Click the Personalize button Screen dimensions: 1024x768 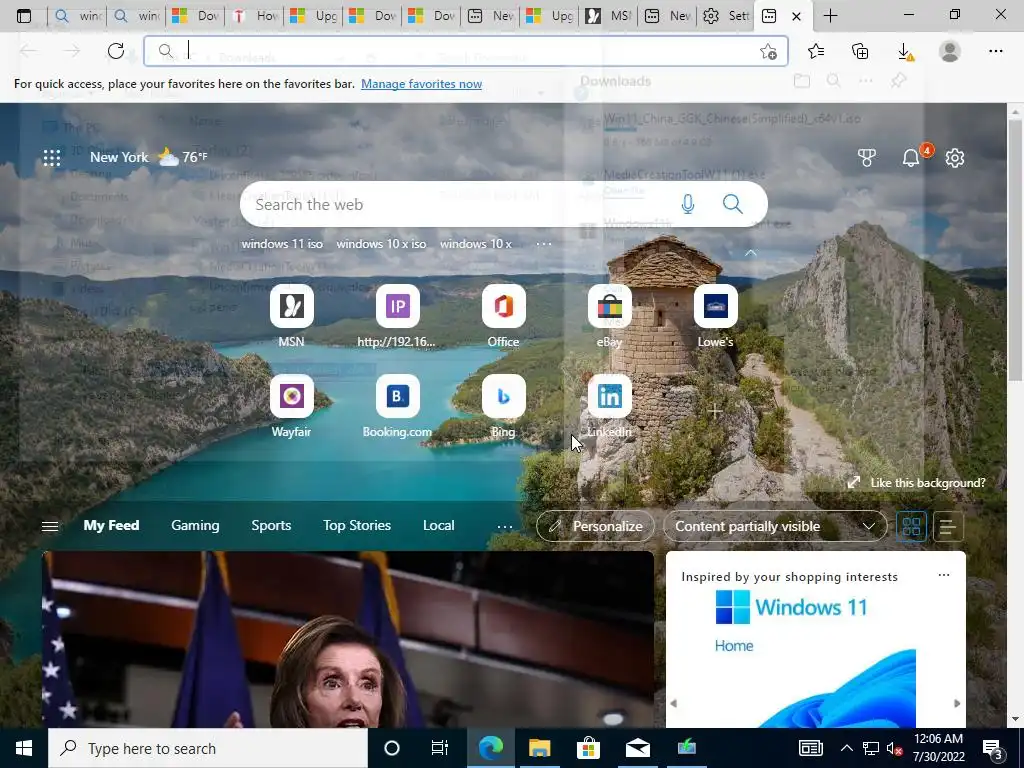click(x=595, y=526)
